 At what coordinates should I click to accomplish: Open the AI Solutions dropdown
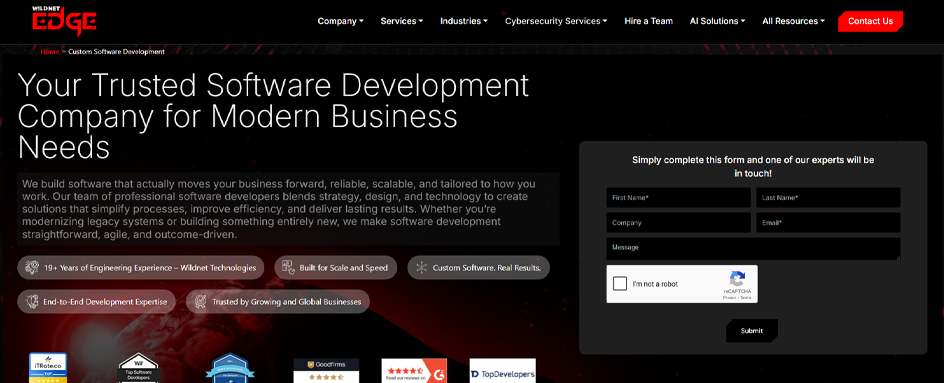pyautogui.click(x=717, y=21)
